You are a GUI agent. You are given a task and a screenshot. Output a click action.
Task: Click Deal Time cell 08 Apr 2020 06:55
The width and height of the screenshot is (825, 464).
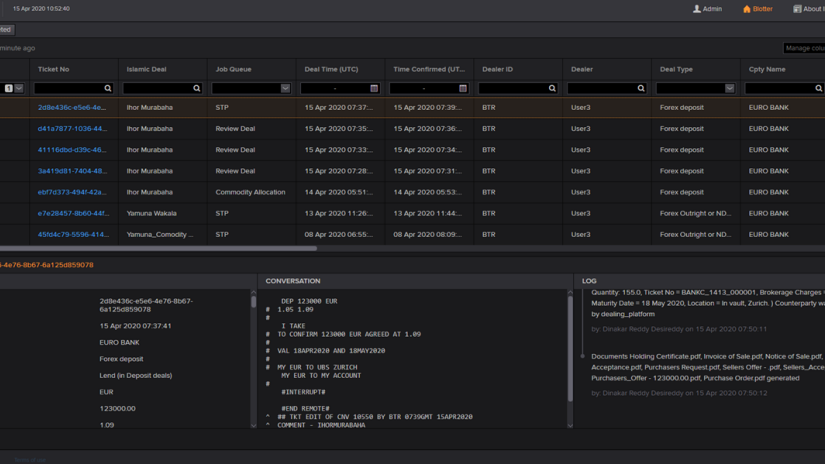coord(338,235)
